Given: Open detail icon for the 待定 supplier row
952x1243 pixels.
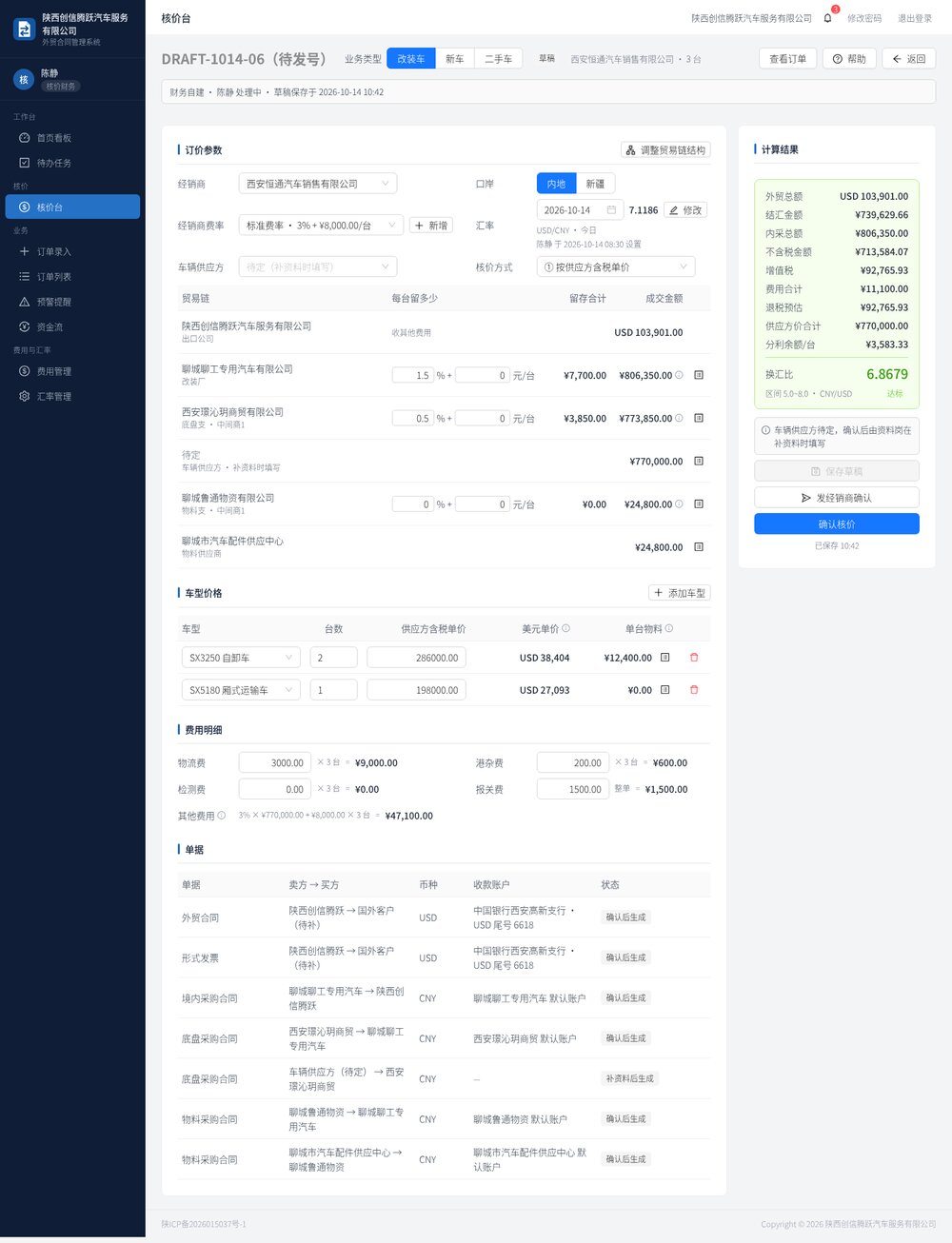Looking at the screenshot, I should pyautogui.click(x=699, y=461).
